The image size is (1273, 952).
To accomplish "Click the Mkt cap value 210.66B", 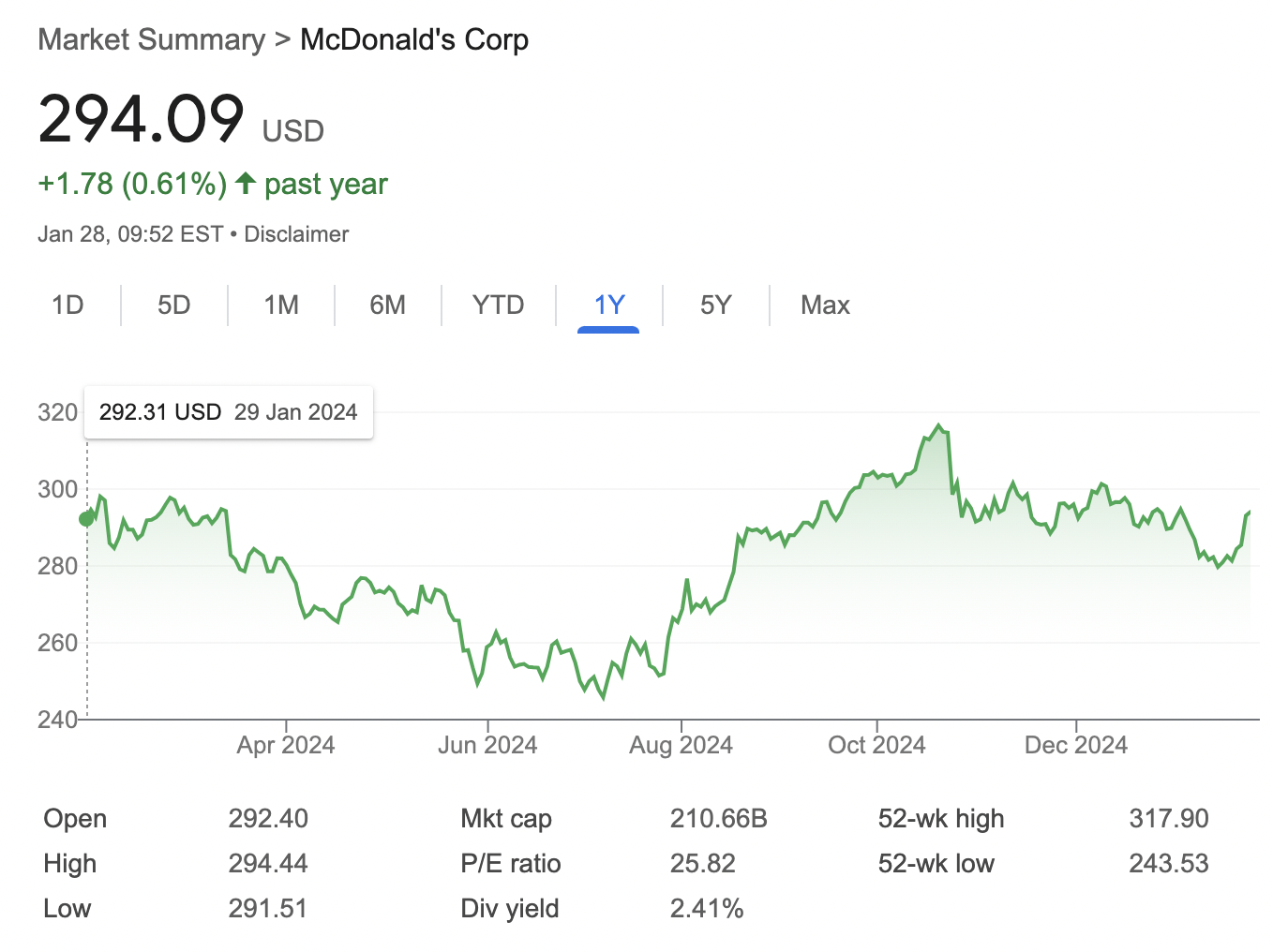I will coord(718,819).
